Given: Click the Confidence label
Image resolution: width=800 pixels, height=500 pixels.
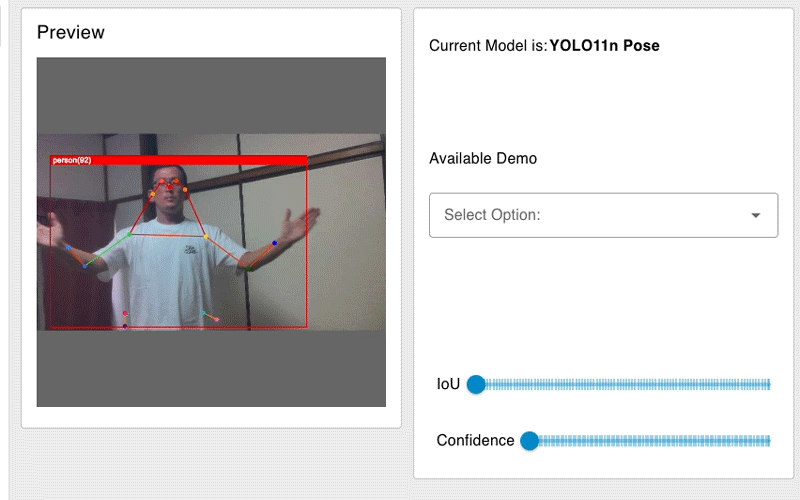Looking at the screenshot, I should pyautogui.click(x=475, y=440).
